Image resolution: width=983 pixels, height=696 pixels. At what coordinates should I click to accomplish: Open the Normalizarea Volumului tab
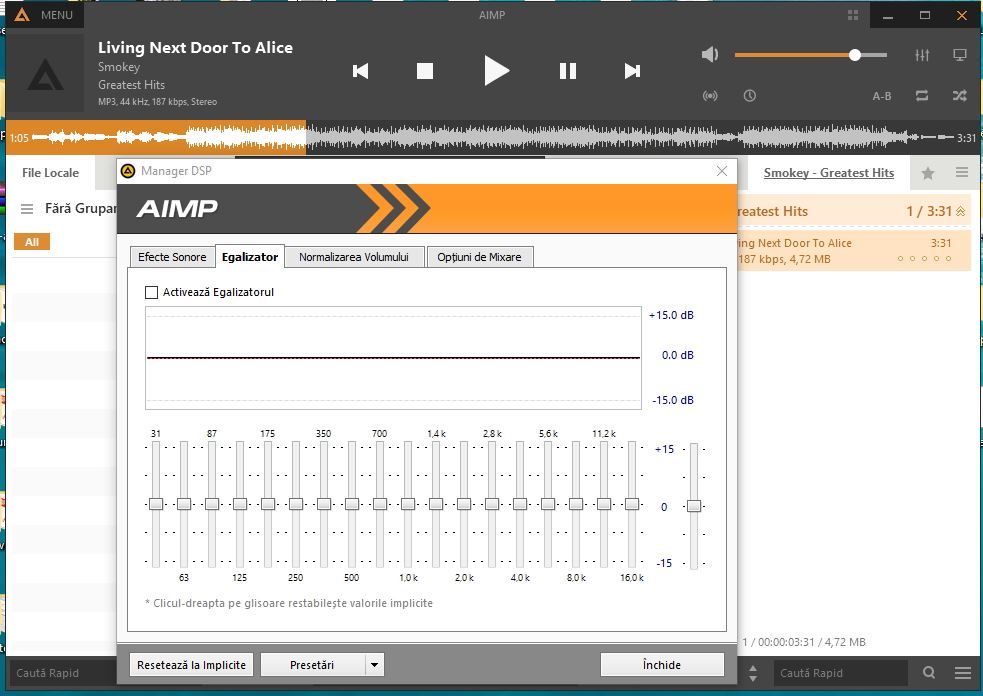354,257
